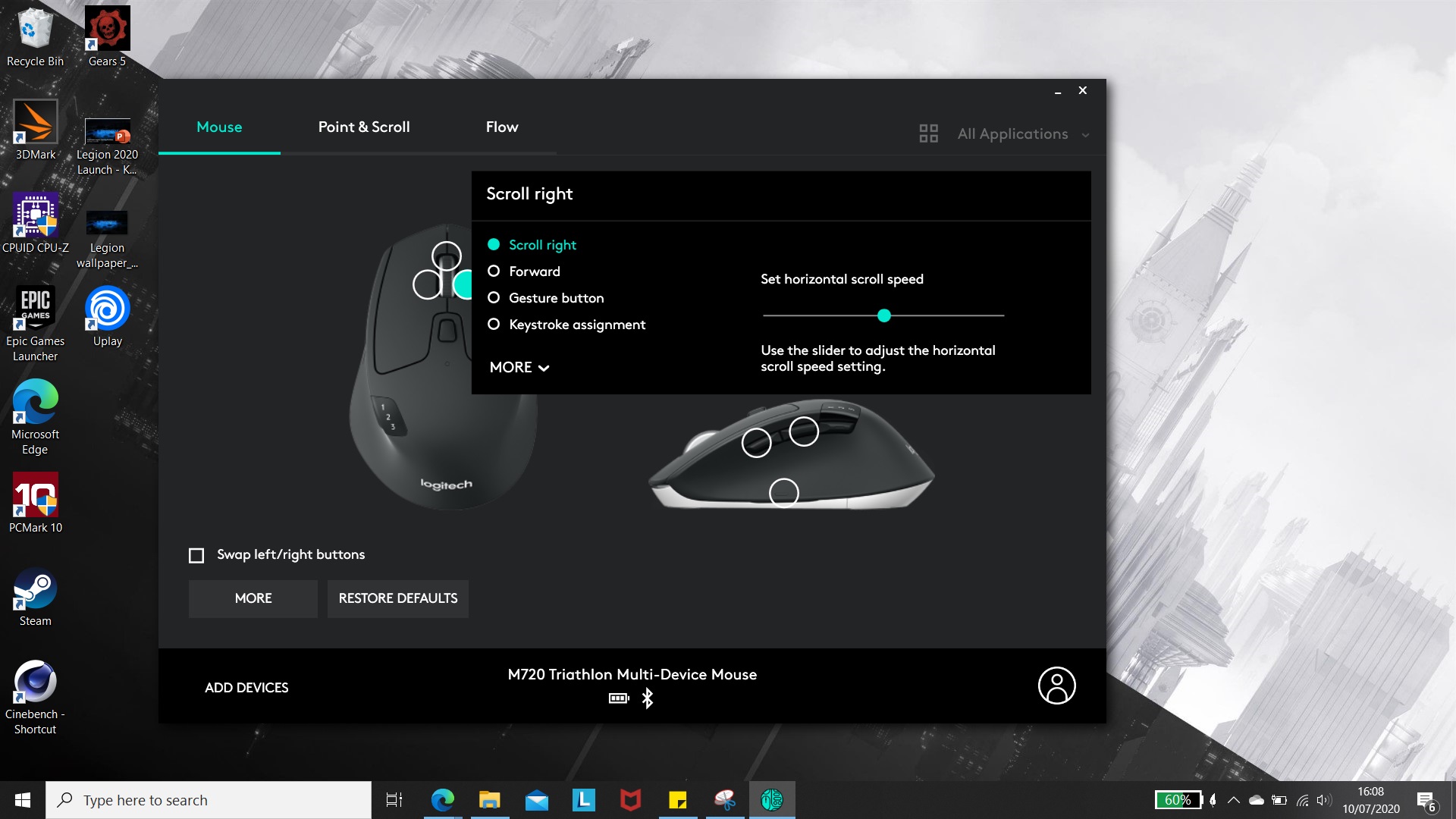Click the volume icon in system tray
This screenshot has width=1456, height=819.
pyautogui.click(x=1325, y=800)
